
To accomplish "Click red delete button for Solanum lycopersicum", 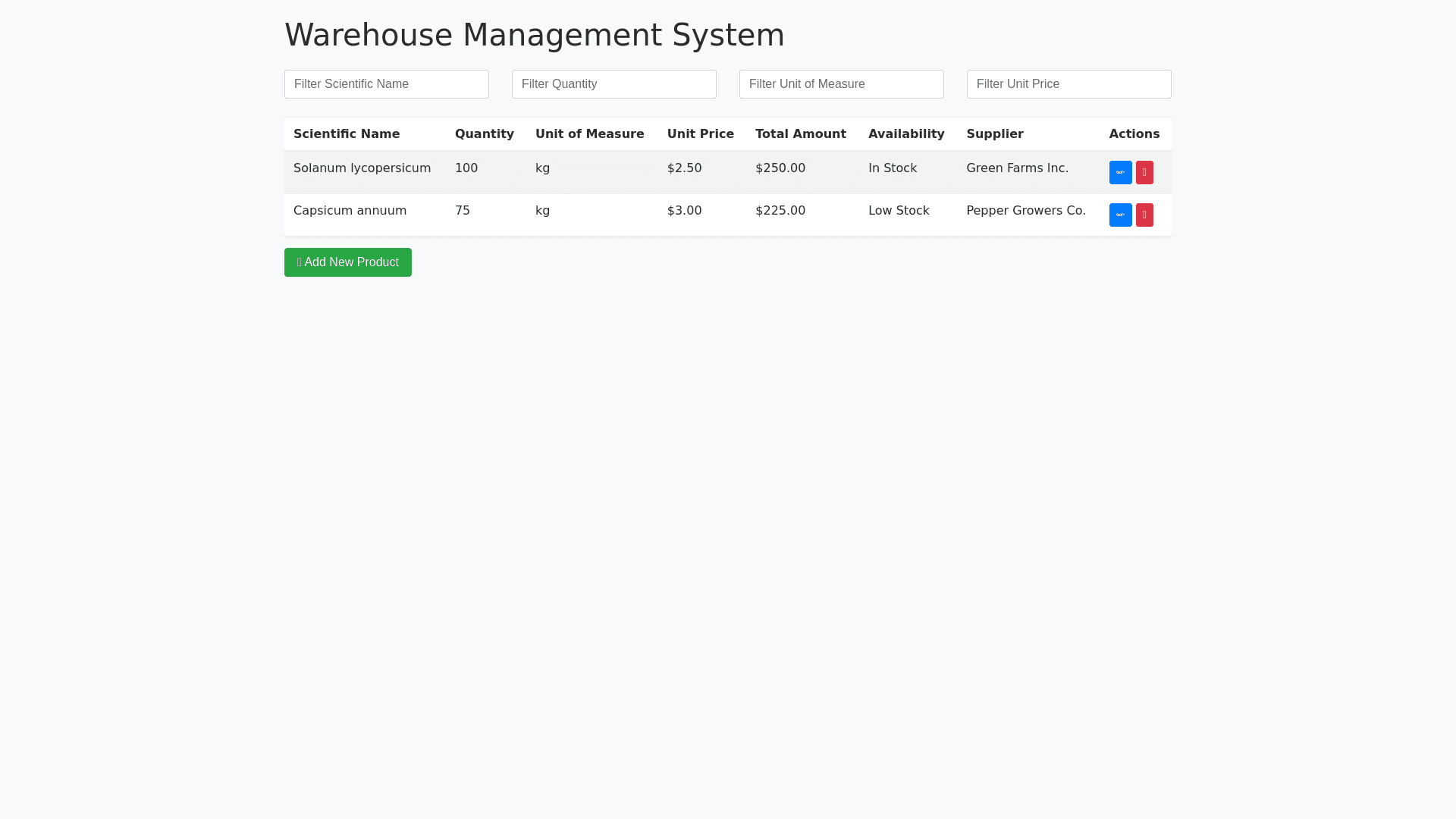I will [1144, 172].
